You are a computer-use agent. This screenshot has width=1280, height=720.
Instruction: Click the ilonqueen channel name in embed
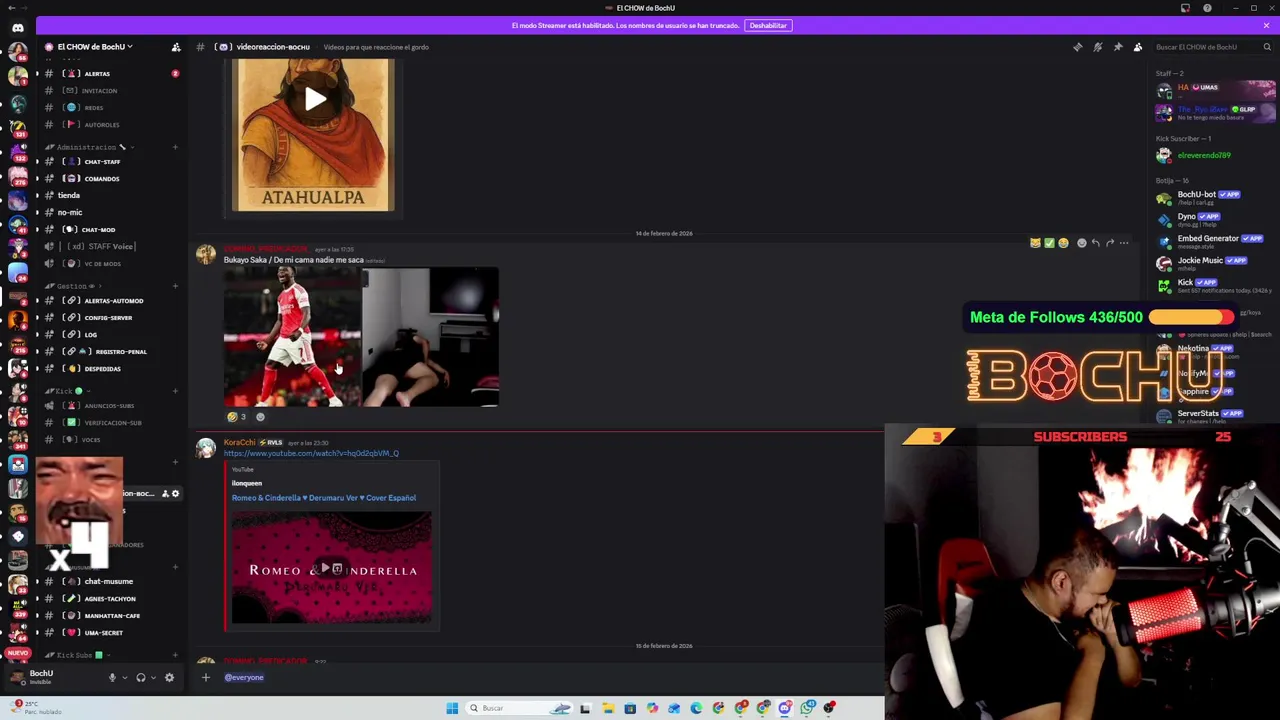246,484
